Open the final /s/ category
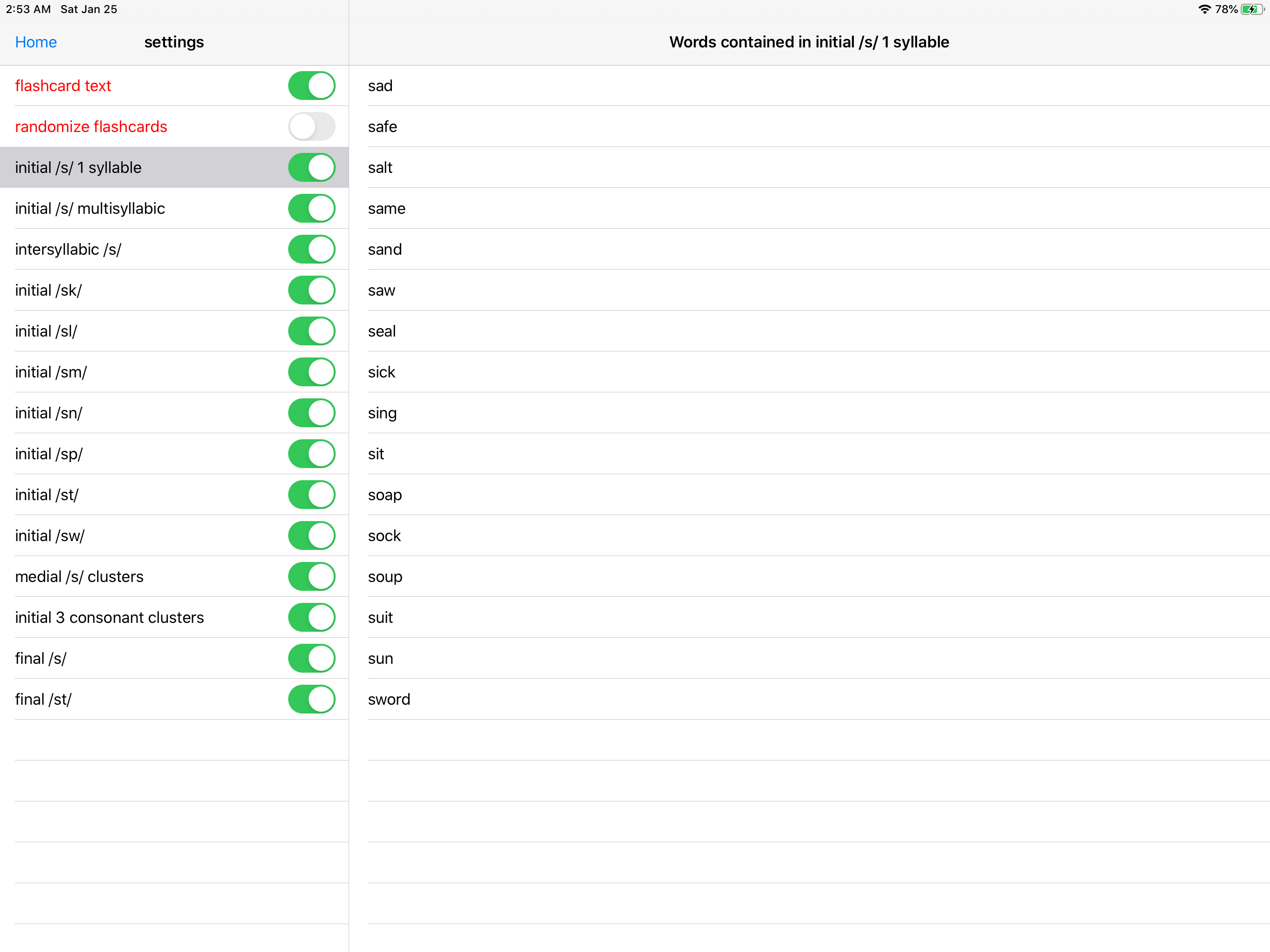 tap(41, 659)
